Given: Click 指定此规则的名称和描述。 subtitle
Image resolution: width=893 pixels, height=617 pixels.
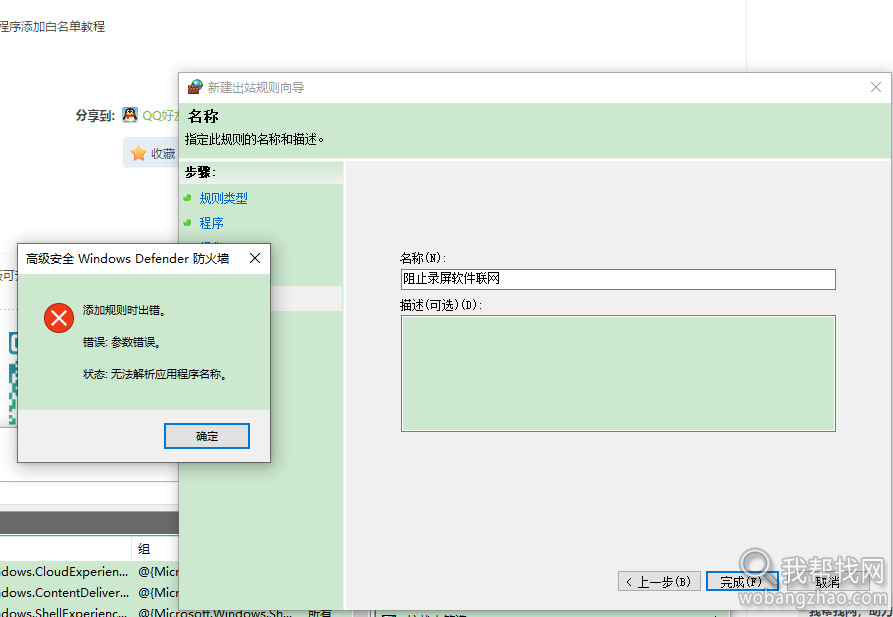Looking at the screenshot, I should pos(255,139).
